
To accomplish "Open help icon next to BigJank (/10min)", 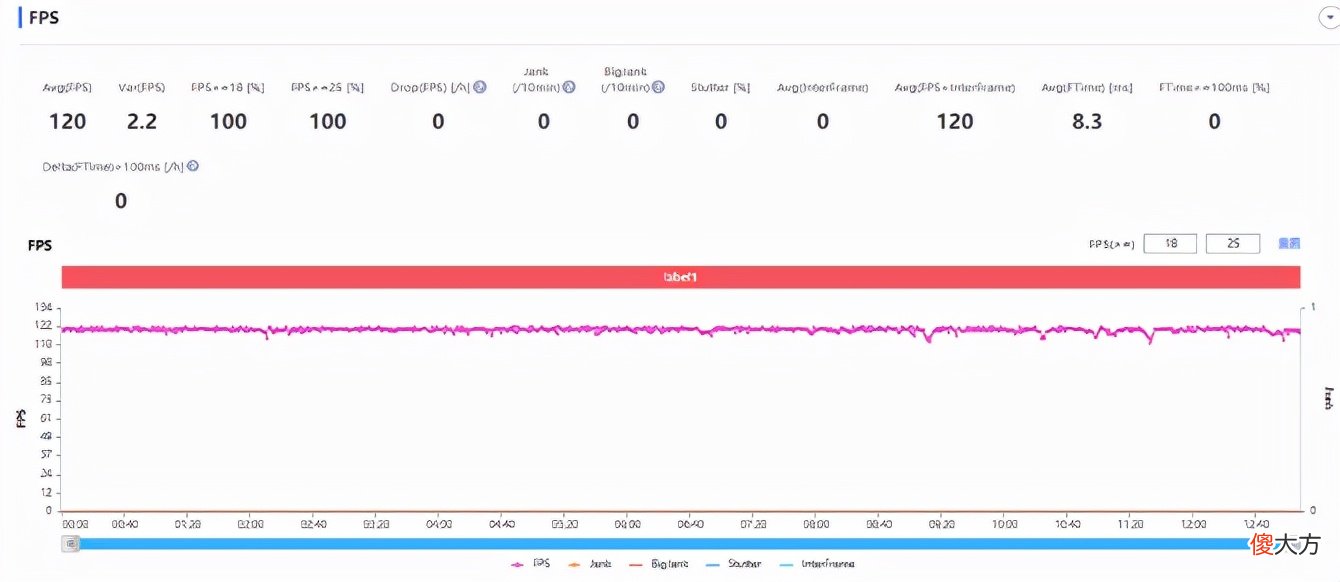I will pyautogui.click(x=658, y=87).
